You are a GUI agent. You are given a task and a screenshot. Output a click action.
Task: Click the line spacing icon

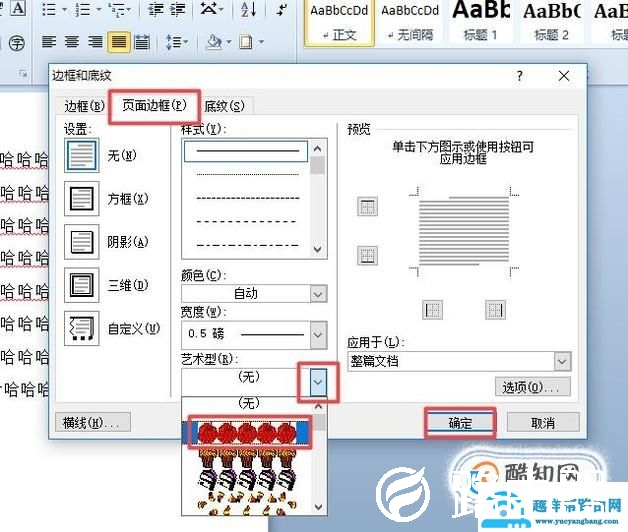173,42
